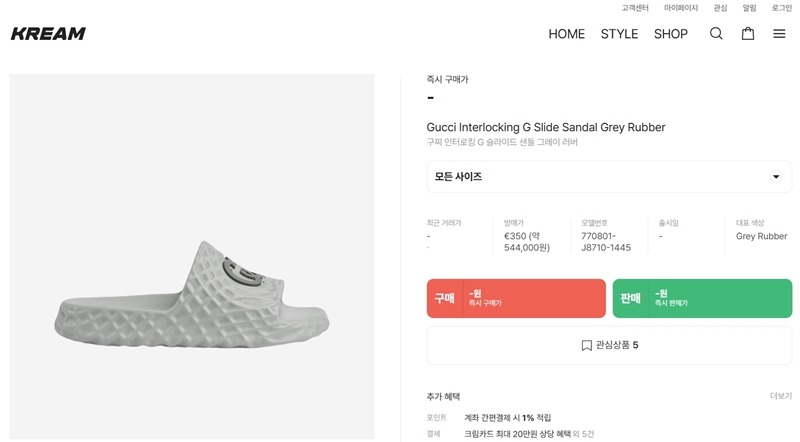800x442 pixels.
Task: Click the 로그인 login link
Action: tap(781, 8)
